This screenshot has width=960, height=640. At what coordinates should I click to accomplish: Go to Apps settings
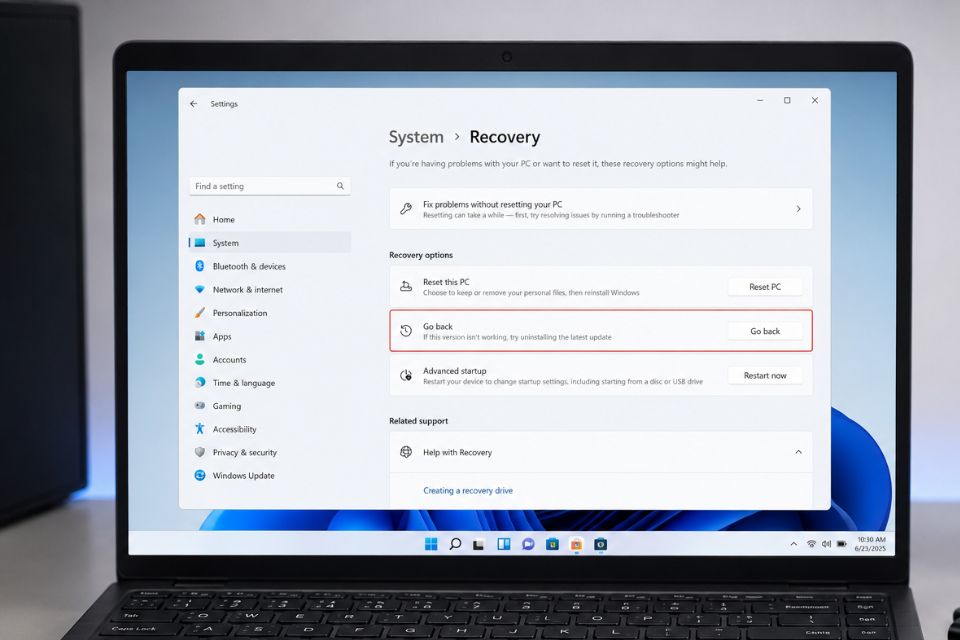[270, 336]
